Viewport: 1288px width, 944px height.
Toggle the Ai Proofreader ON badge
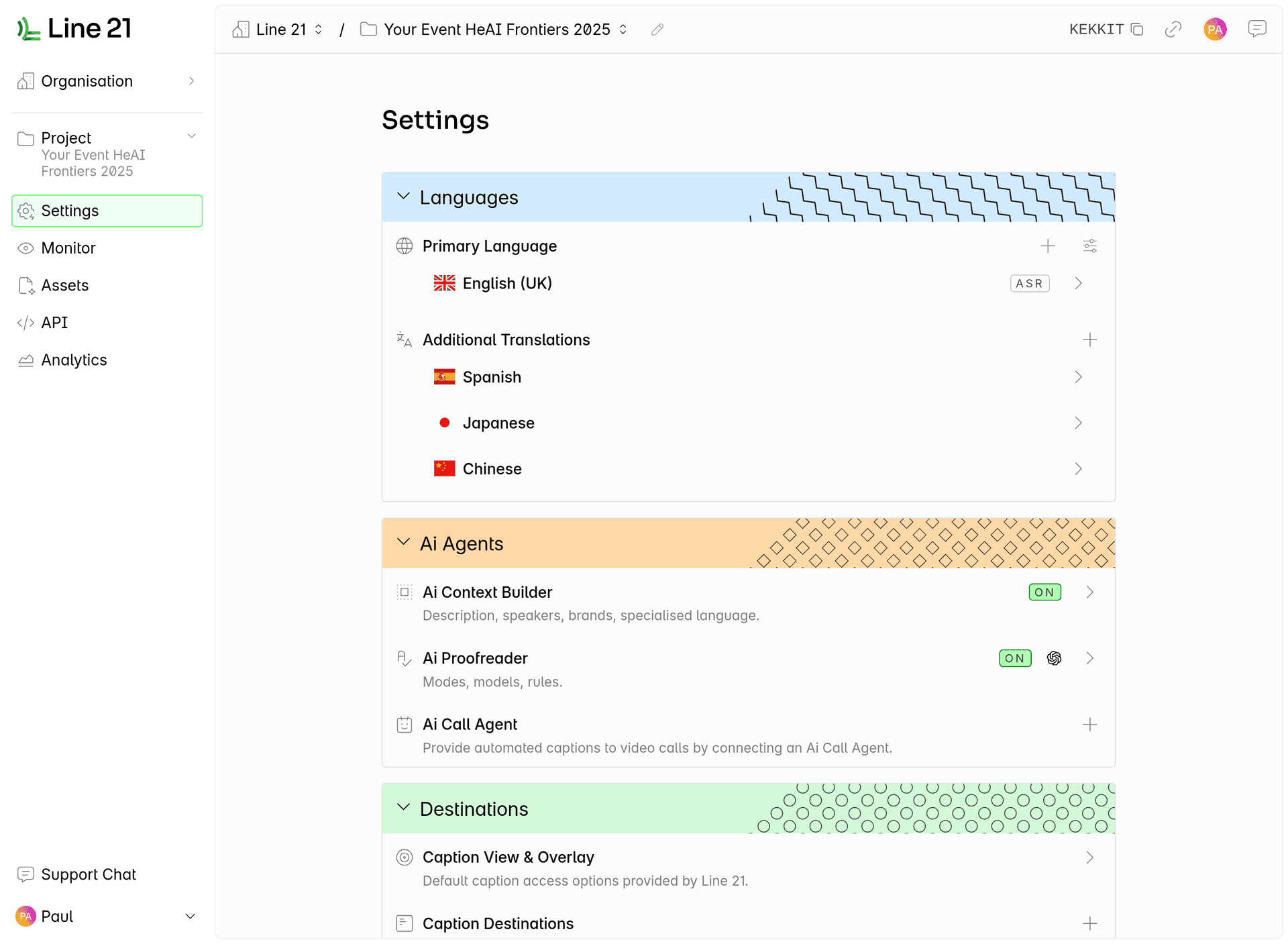pos(1015,658)
